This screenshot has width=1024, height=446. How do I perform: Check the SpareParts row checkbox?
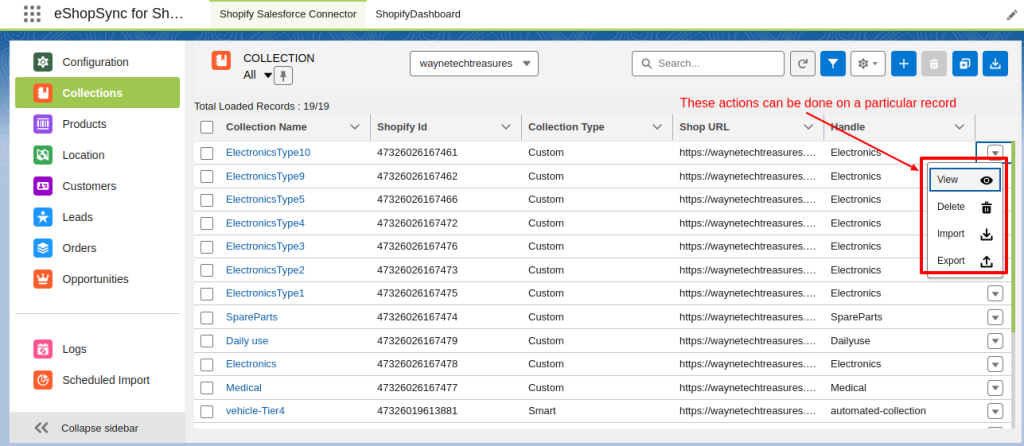coord(207,317)
